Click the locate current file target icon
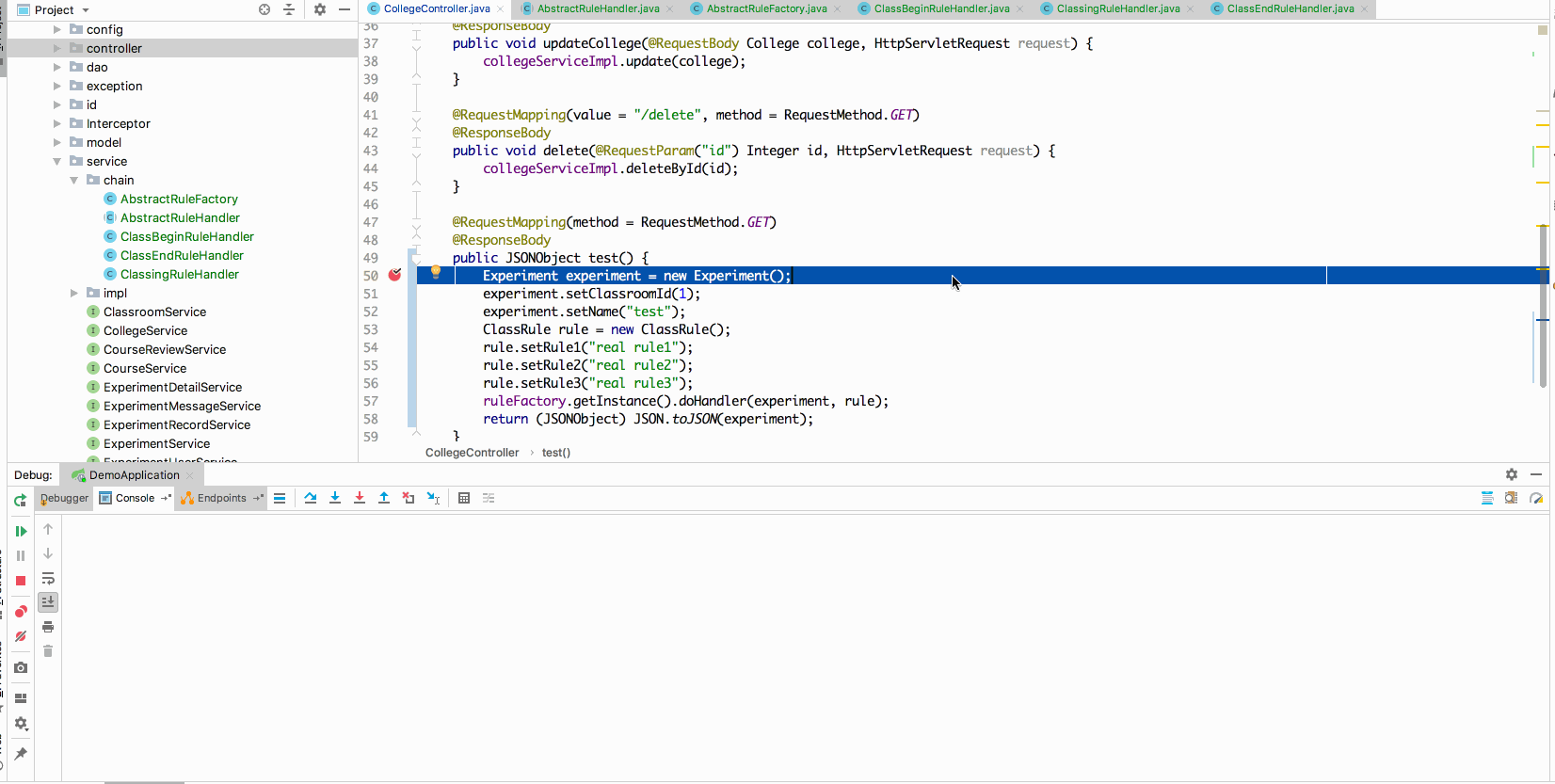 (x=265, y=9)
